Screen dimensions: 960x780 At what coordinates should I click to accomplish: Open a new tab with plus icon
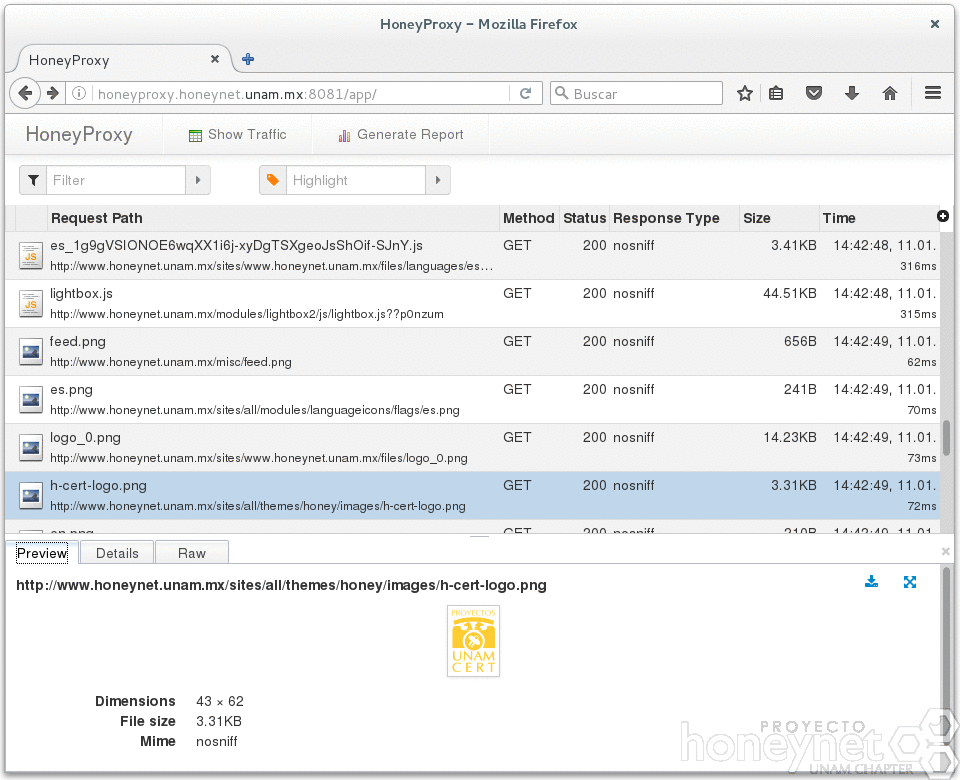click(248, 59)
